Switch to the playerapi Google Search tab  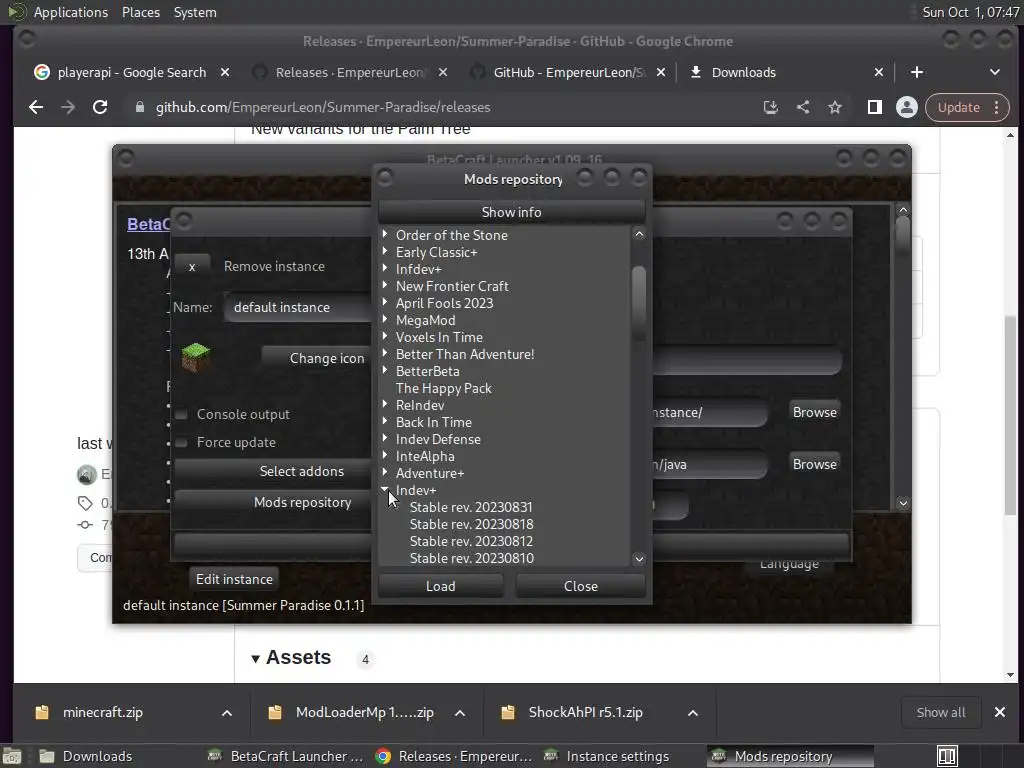pyautogui.click(x=131, y=72)
